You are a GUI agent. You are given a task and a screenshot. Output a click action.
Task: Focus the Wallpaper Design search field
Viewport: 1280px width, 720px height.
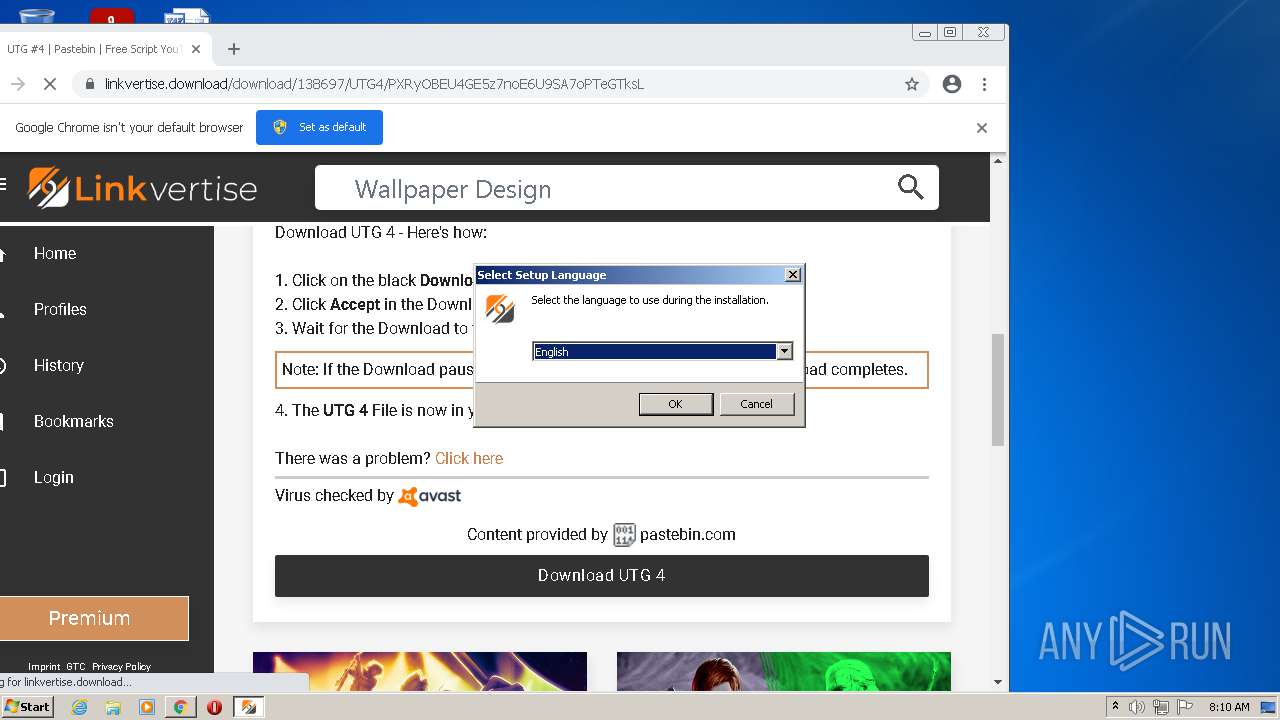[x=626, y=188]
